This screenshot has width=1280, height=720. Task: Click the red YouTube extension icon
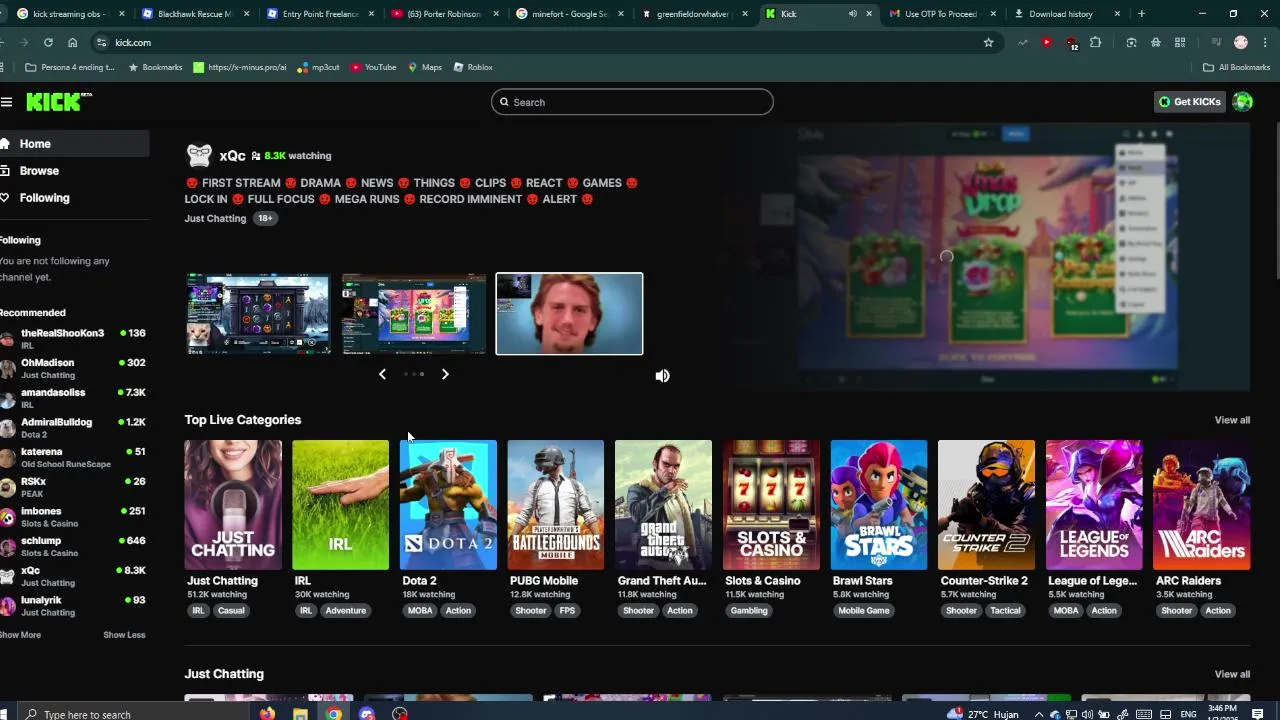coord(1047,42)
